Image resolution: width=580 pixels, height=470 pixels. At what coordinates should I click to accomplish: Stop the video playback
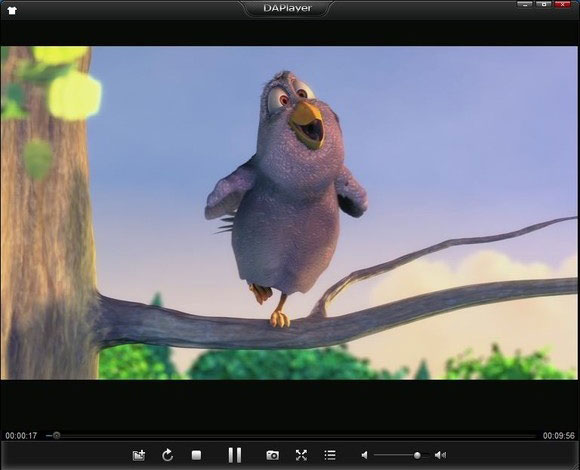click(196, 455)
